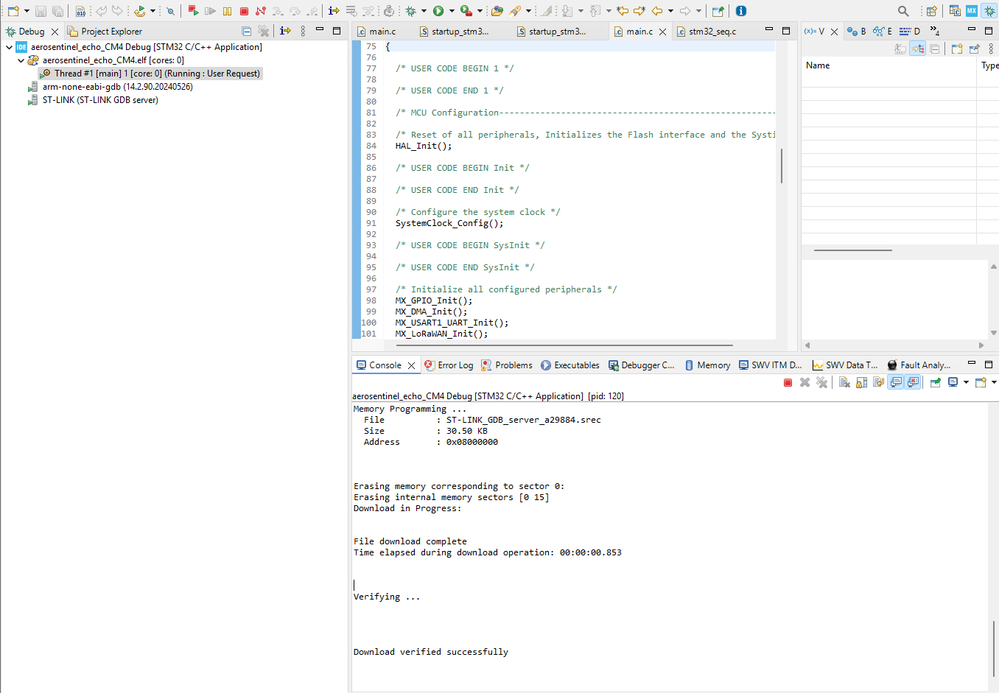Screen dimensions: 999x693
Task: Open the Display Selected Console dropdown arrow
Action: [966, 382]
